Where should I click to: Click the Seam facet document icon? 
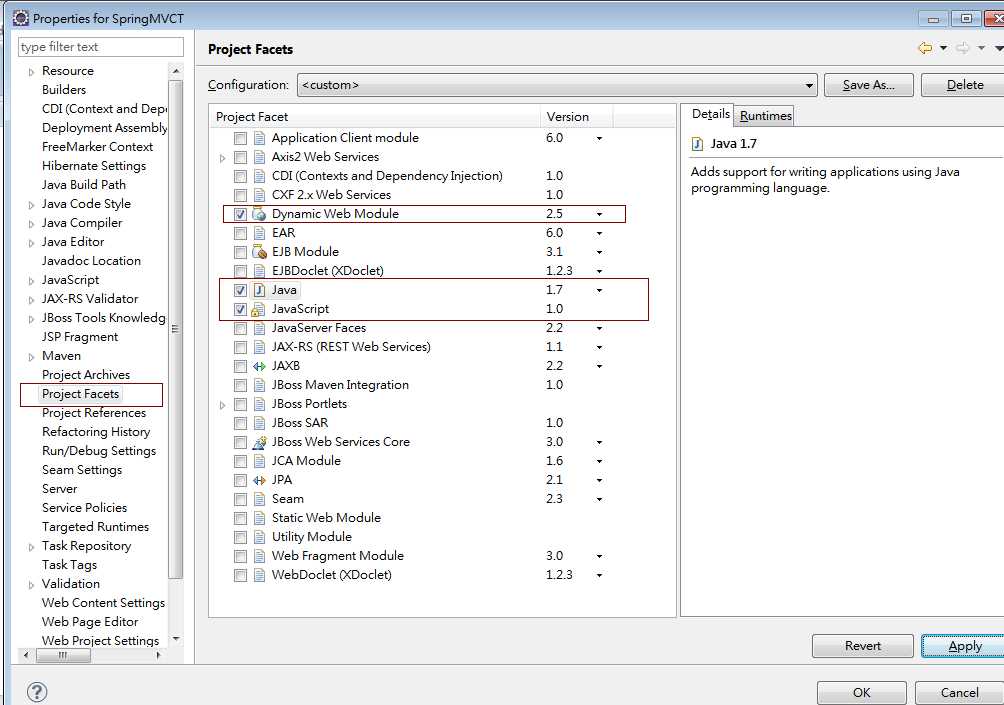(259, 499)
